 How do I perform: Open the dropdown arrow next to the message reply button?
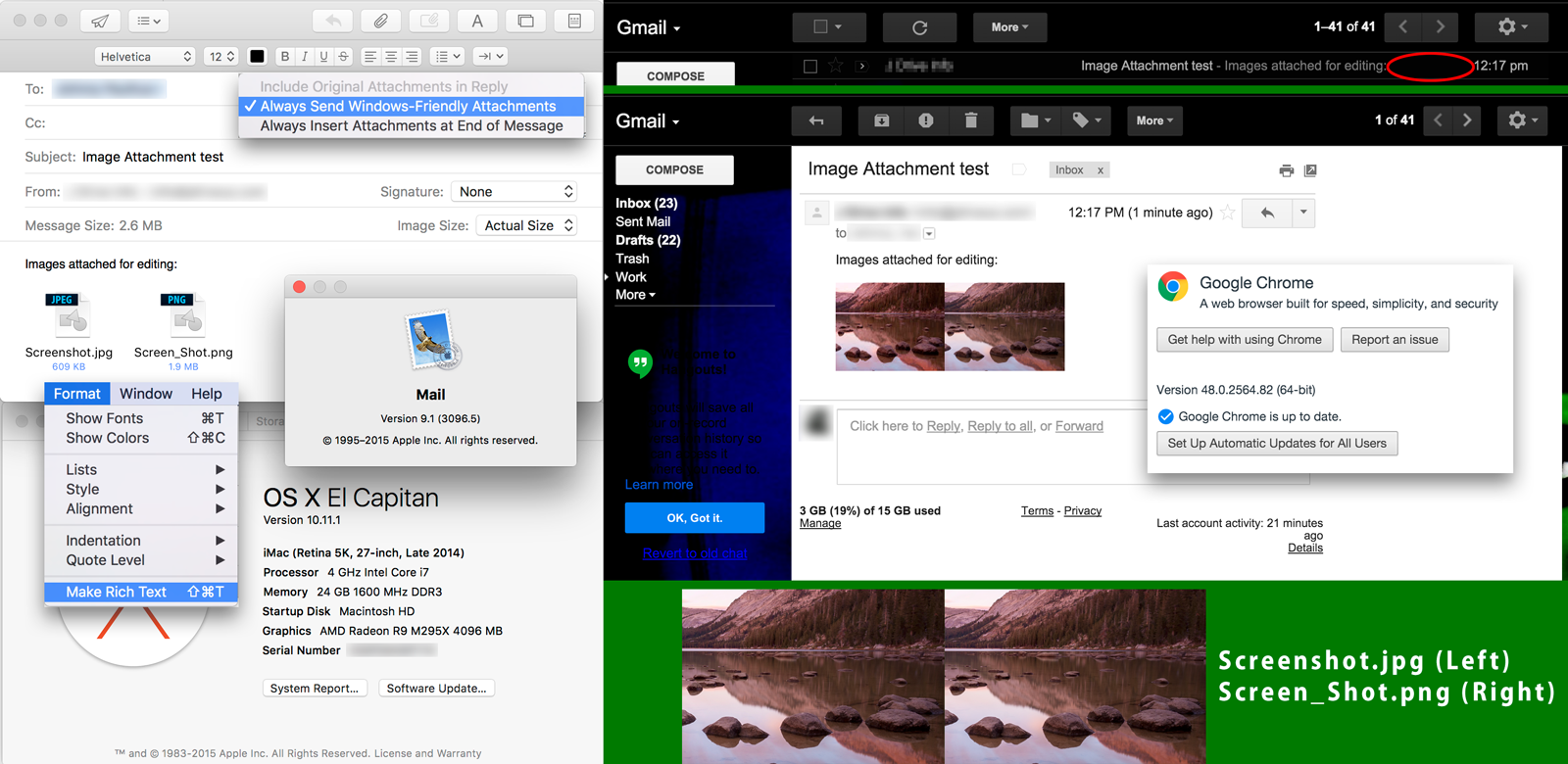point(1303,213)
